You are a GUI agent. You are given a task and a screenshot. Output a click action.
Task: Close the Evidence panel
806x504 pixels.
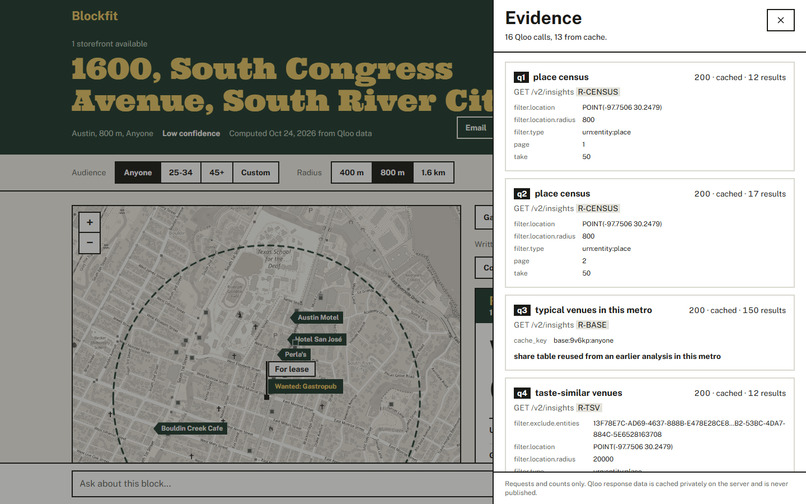click(780, 20)
